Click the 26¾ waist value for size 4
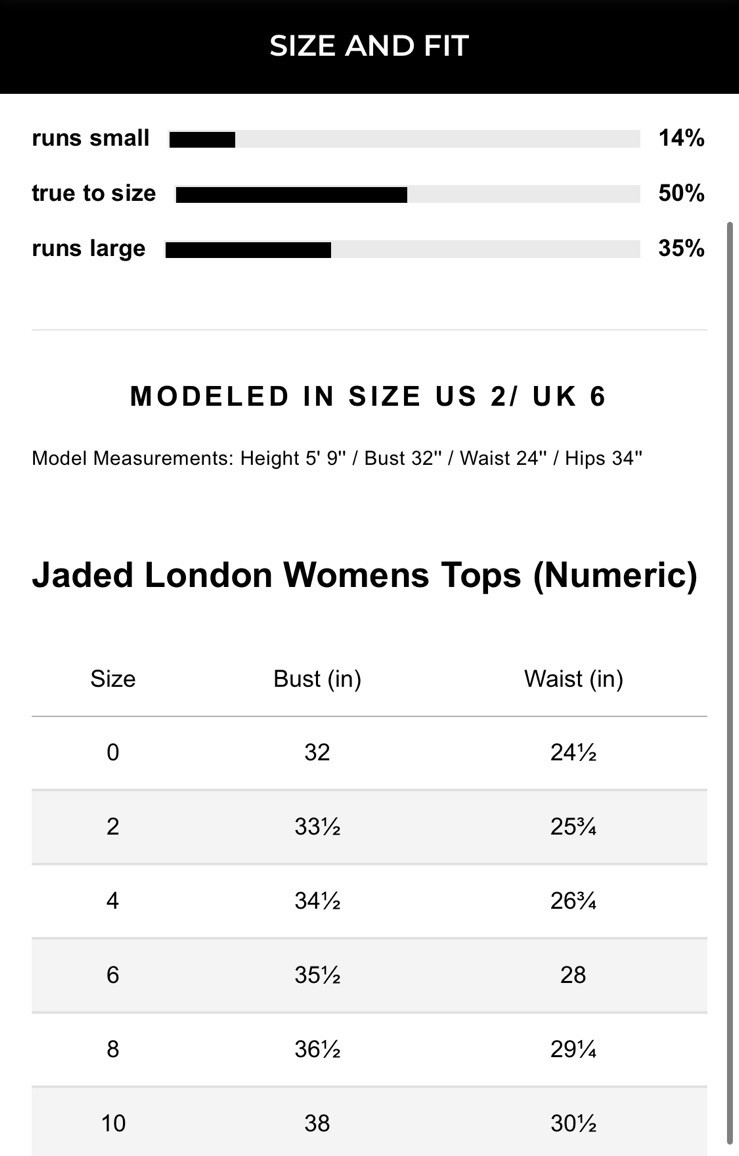Image resolution: width=739 pixels, height=1156 pixels. 573,901
